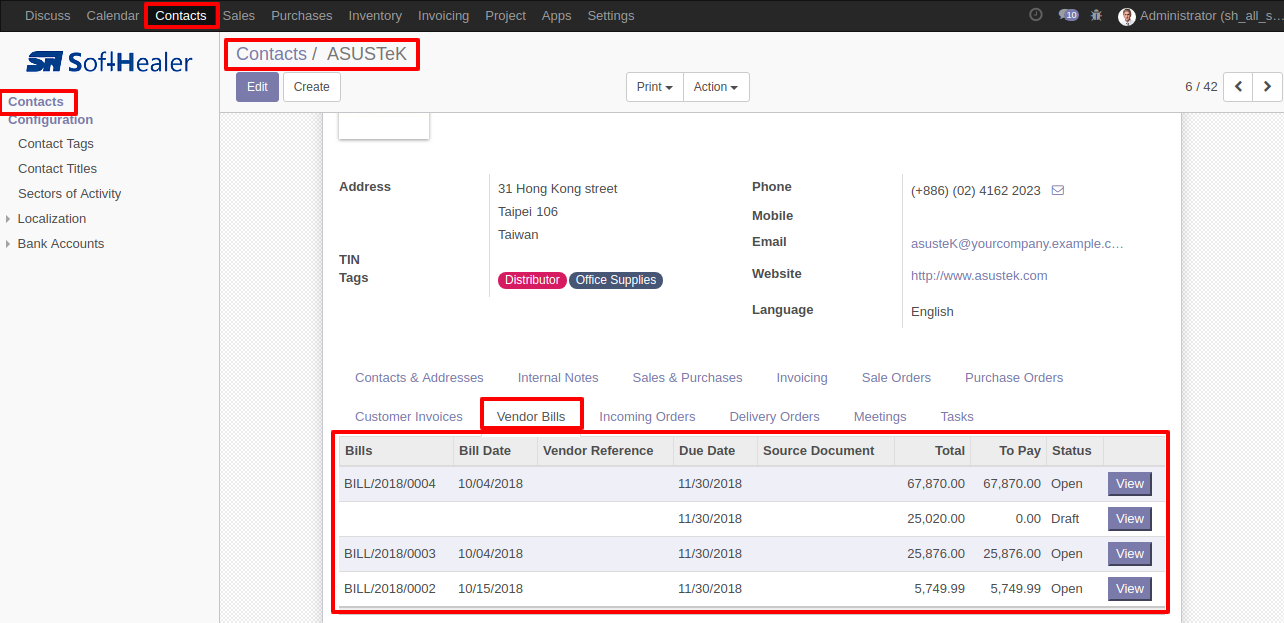
Task: Click the SoftHealer logo
Action: pyautogui.click(x=109, y=62)
